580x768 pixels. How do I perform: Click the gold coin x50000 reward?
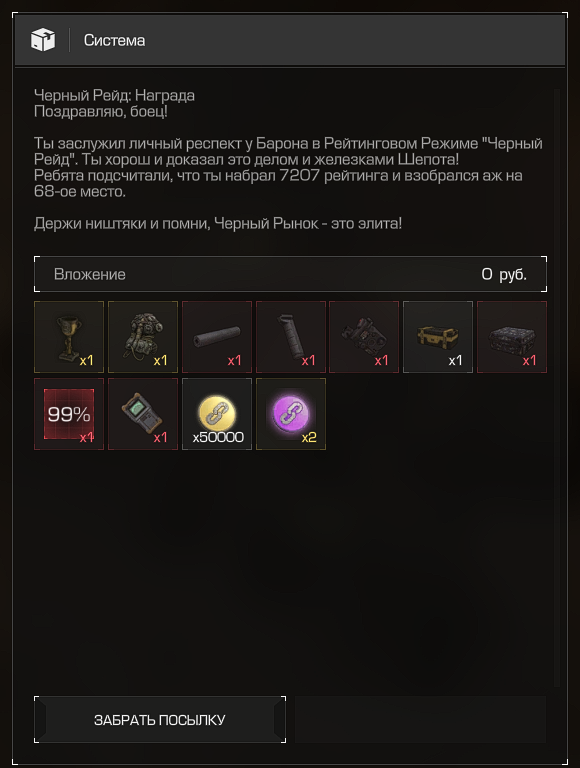tap(217, 414)
